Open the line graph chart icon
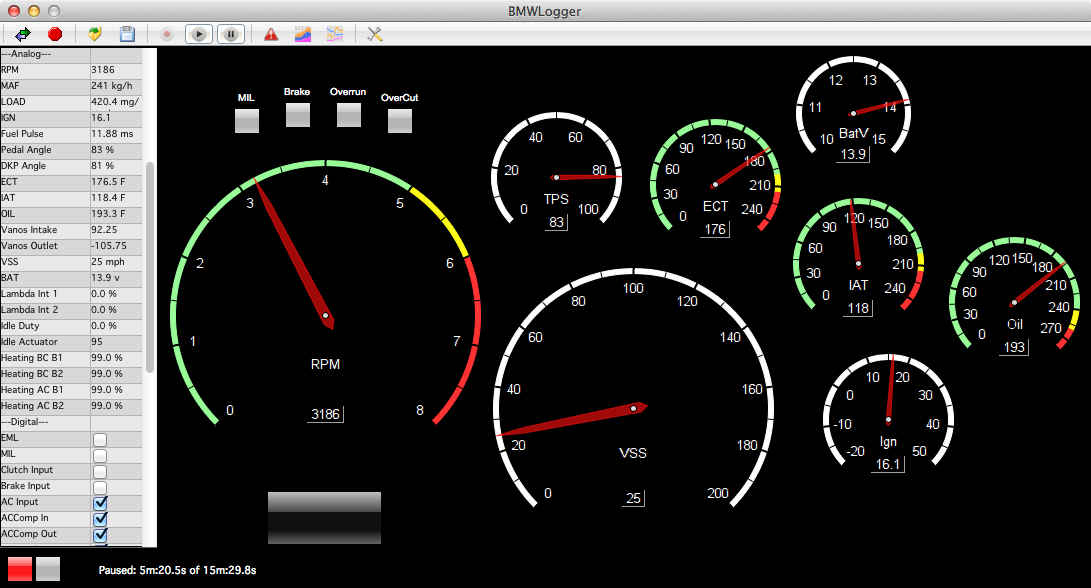 point(335,34)
